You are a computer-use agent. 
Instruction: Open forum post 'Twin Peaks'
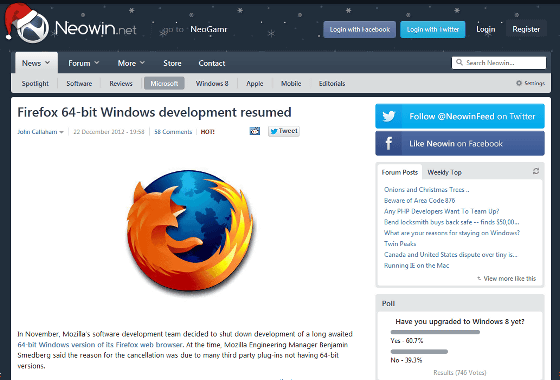(400, 244)
